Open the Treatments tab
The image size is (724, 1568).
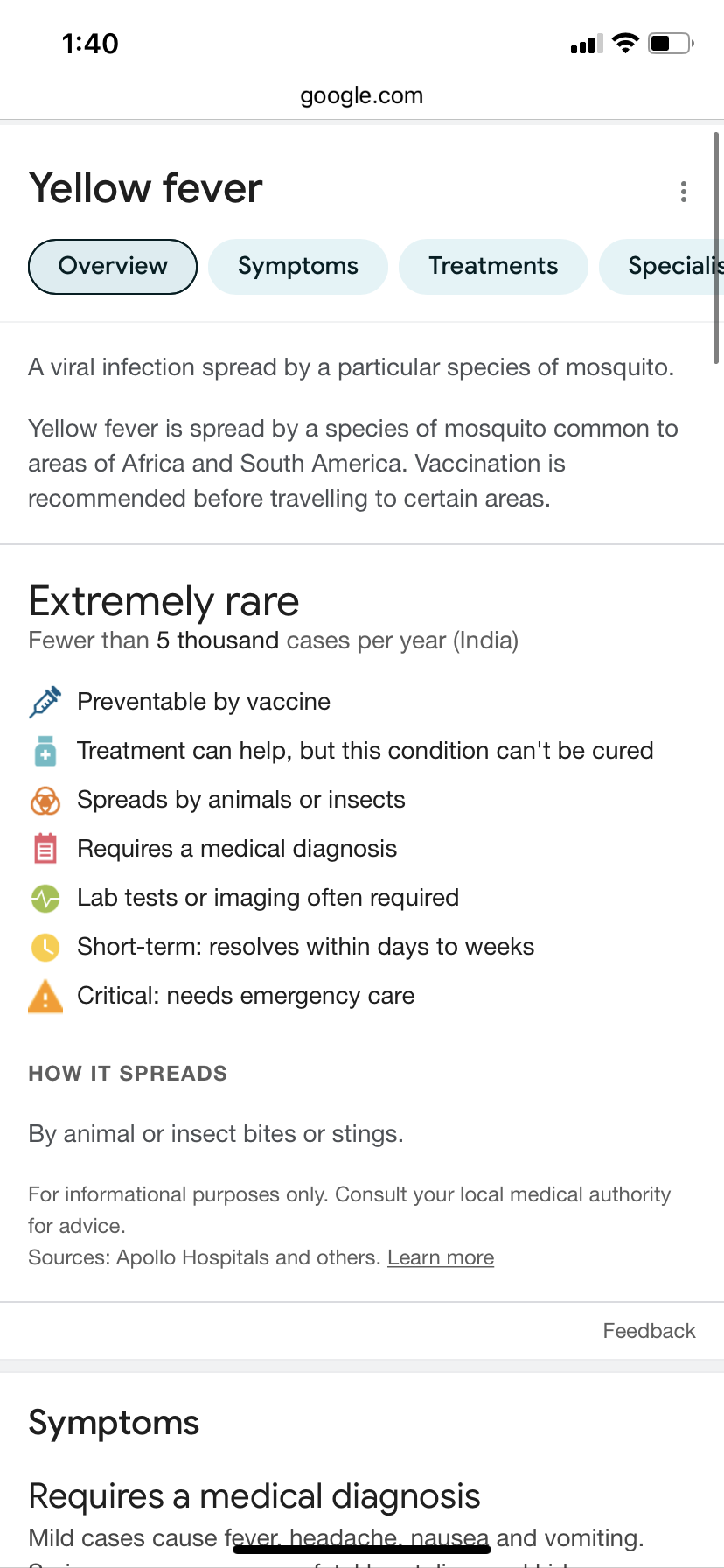493,267
